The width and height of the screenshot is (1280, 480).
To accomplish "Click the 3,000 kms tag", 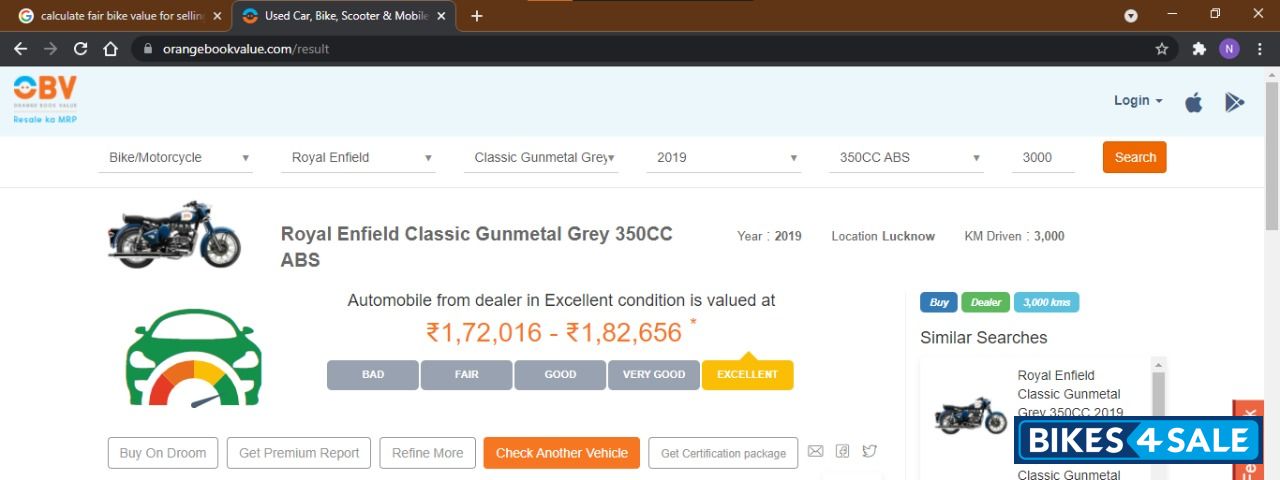I will 1046,302.
